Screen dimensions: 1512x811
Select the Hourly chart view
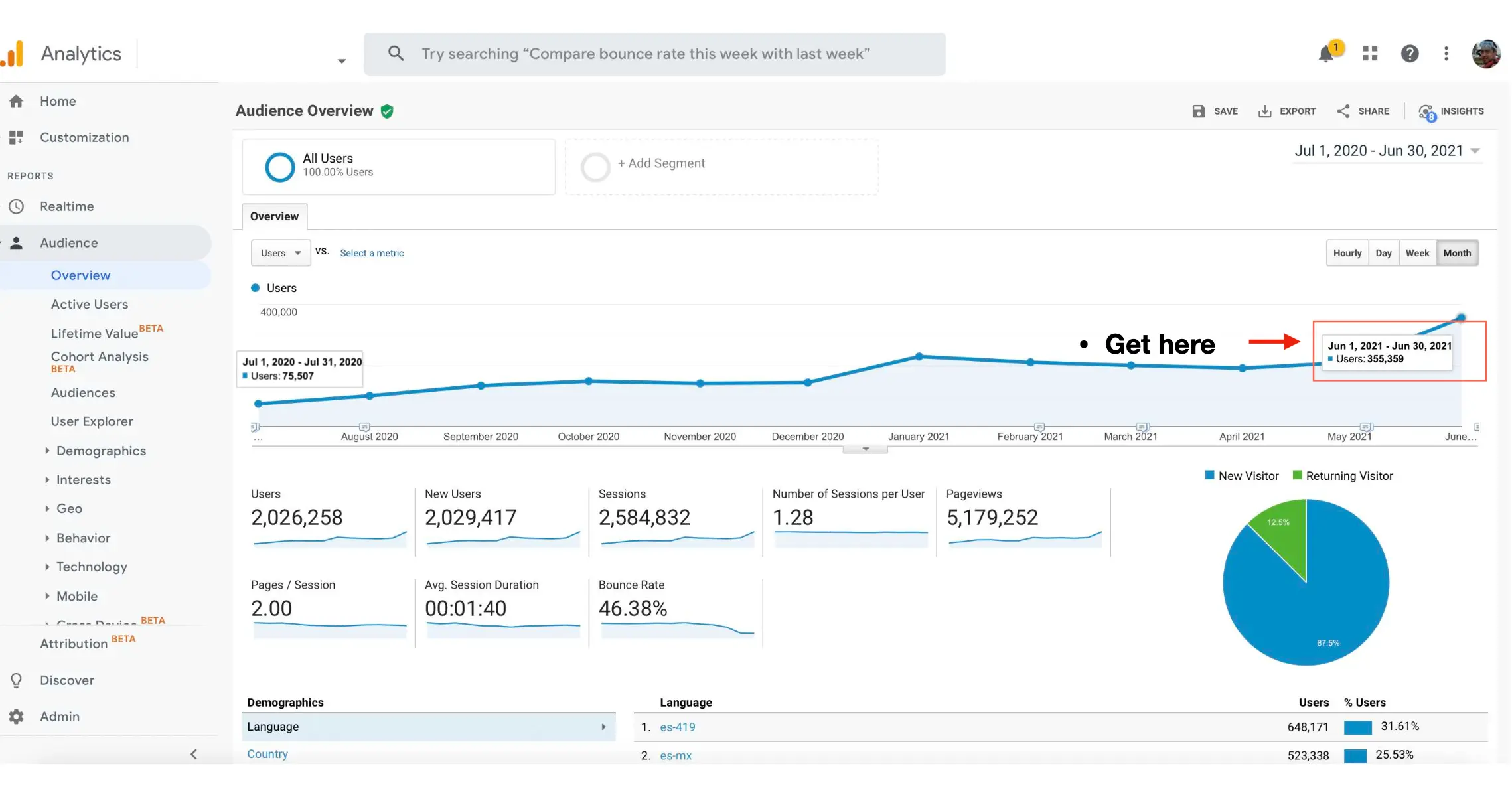click(1347, 253)
